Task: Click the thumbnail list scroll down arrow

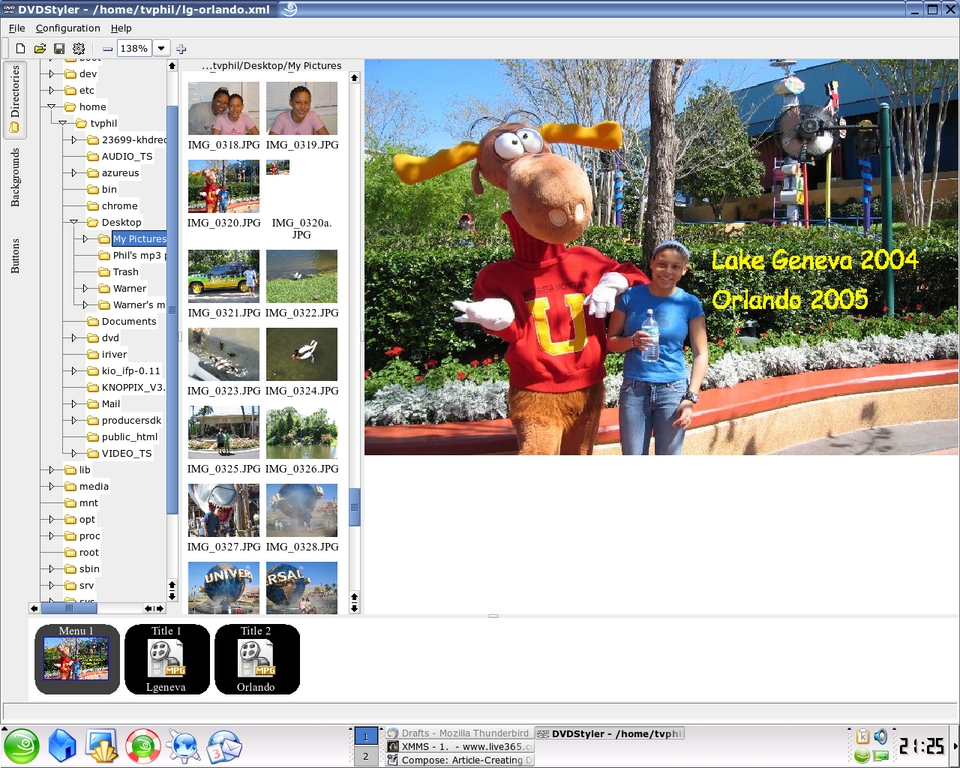Action: pyautogui.click(x=354, y=607)
